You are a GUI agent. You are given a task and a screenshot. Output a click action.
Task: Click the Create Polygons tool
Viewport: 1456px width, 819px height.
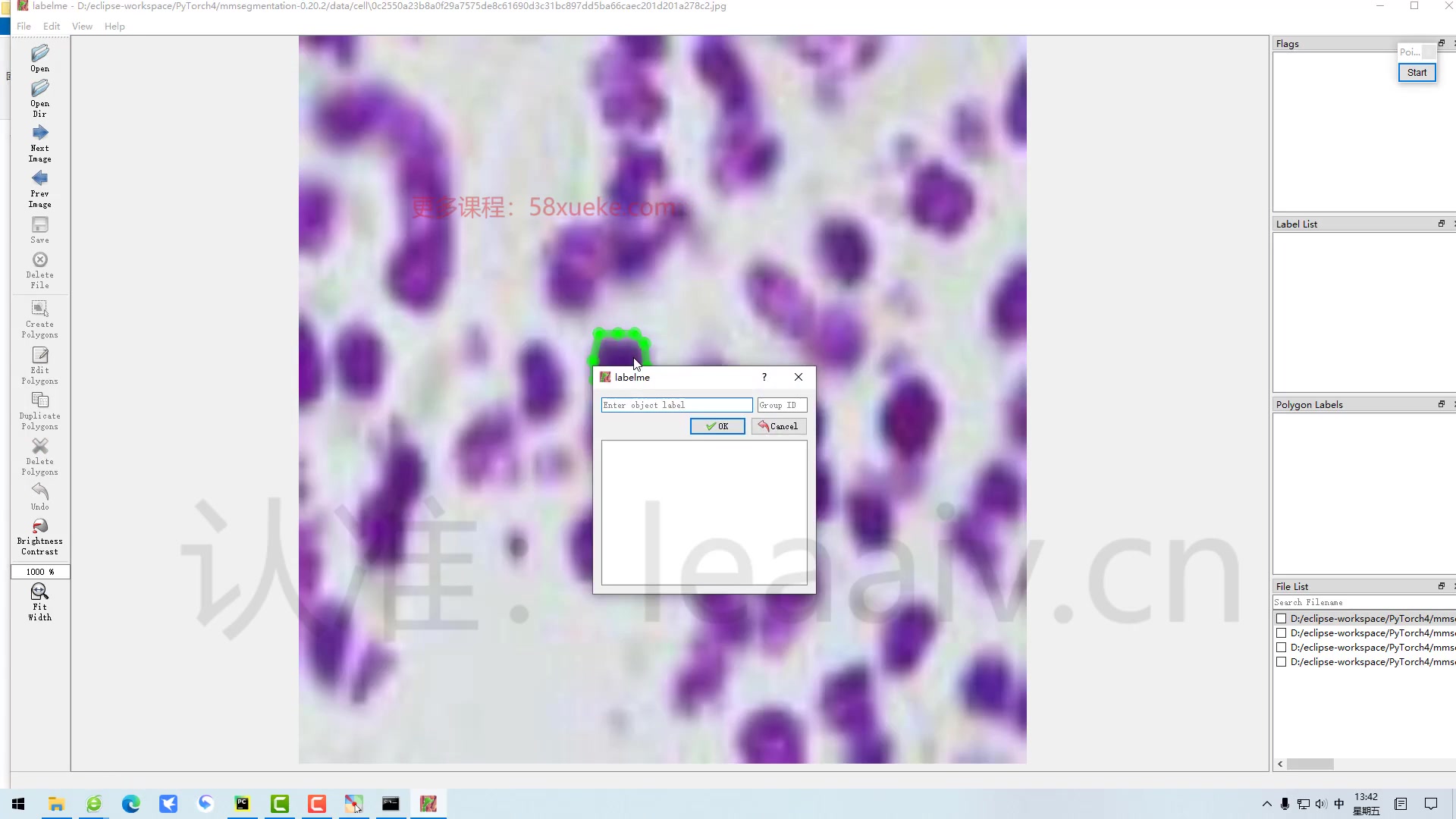click(x=39, y=318)
